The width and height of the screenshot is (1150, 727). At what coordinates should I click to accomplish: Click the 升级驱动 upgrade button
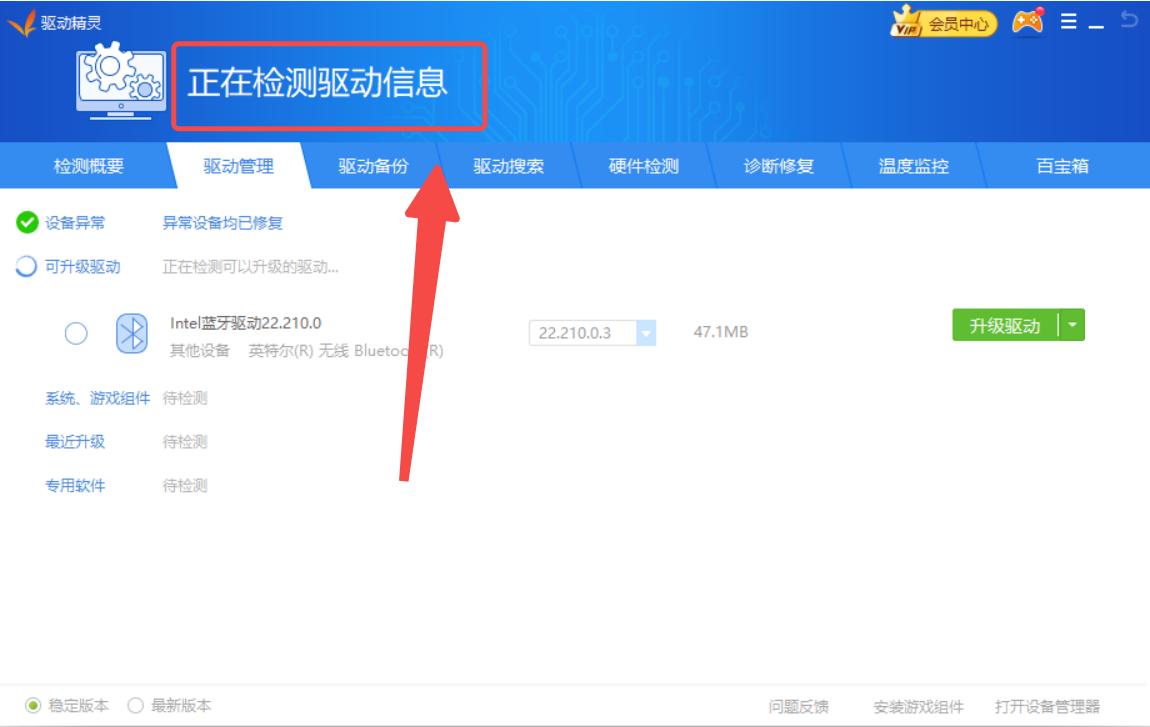pos(1003,326)
